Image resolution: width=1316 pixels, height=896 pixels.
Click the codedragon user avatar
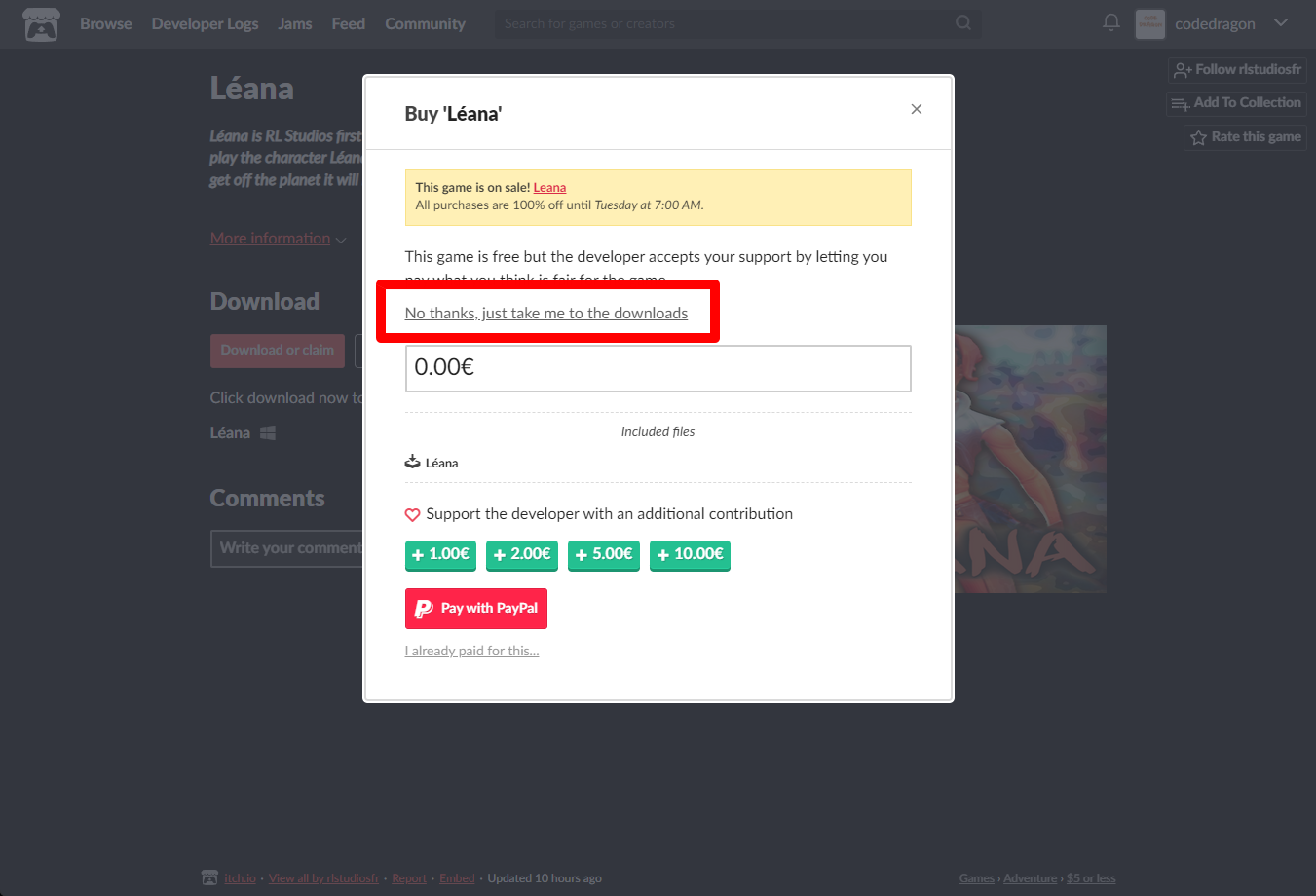point(1150,23)
